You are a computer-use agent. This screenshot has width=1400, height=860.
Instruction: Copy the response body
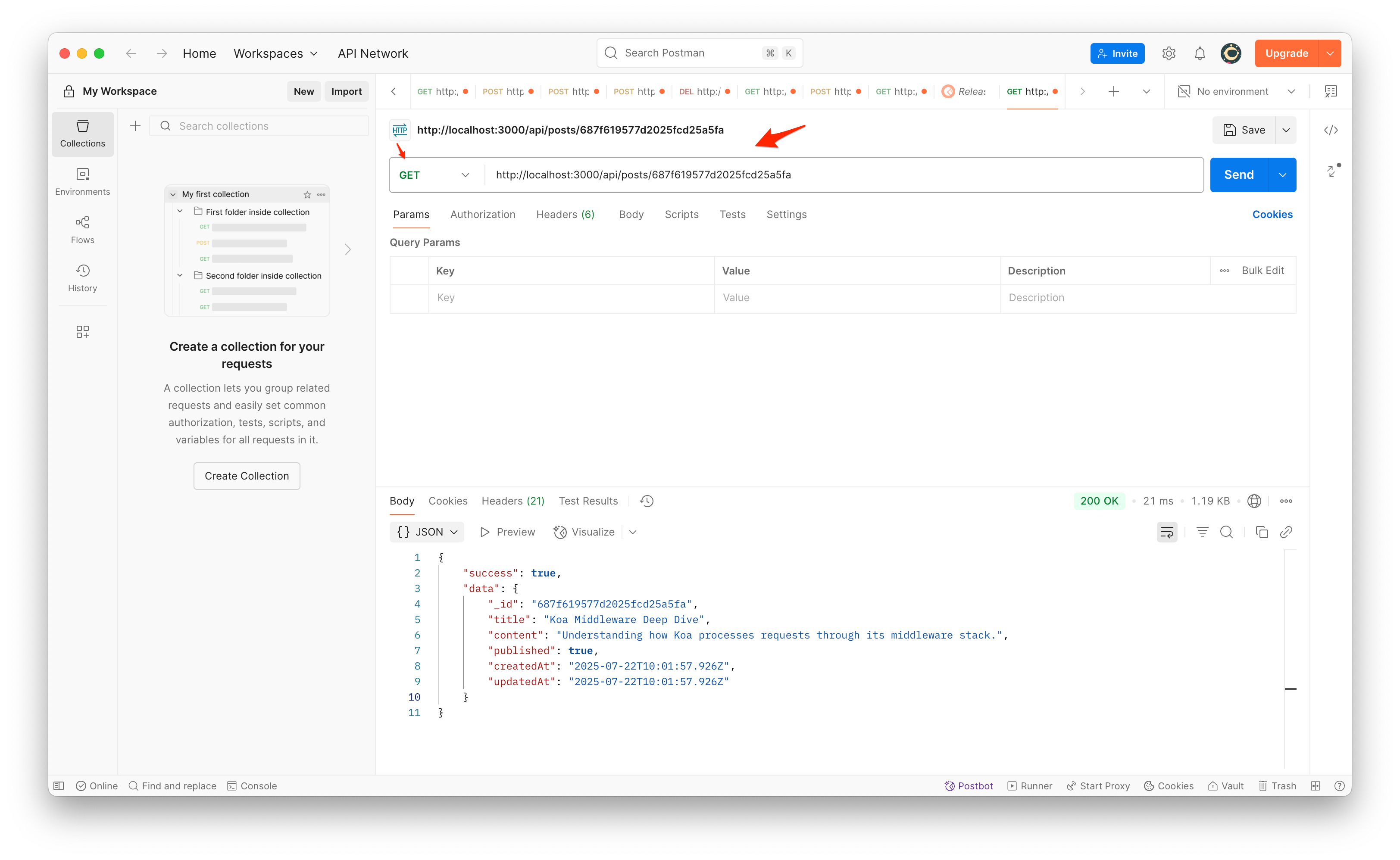[1262, 532]
